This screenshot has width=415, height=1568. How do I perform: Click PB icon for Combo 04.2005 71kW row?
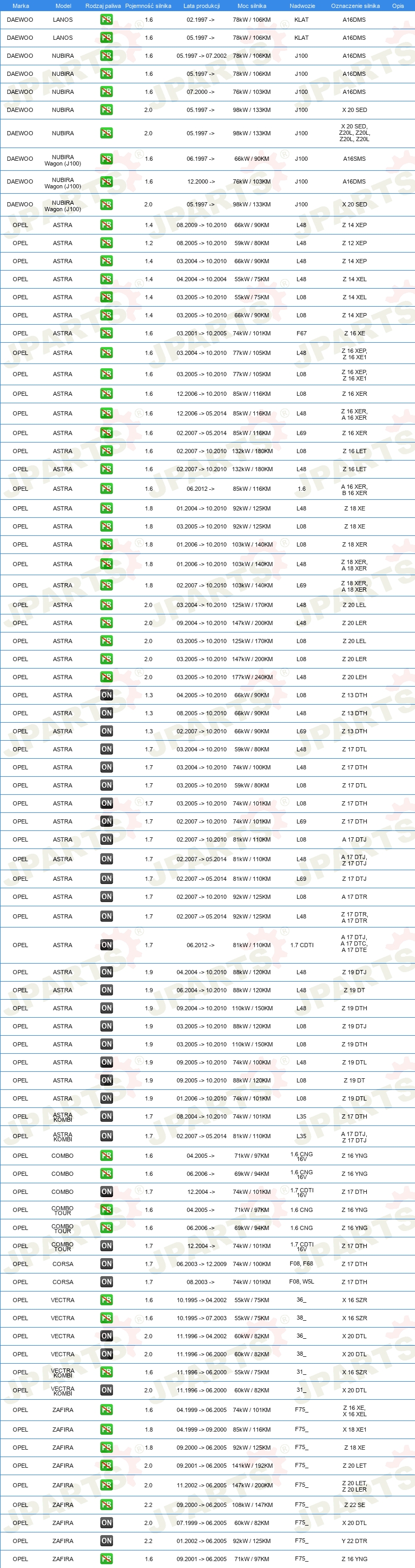point(107,1155)
